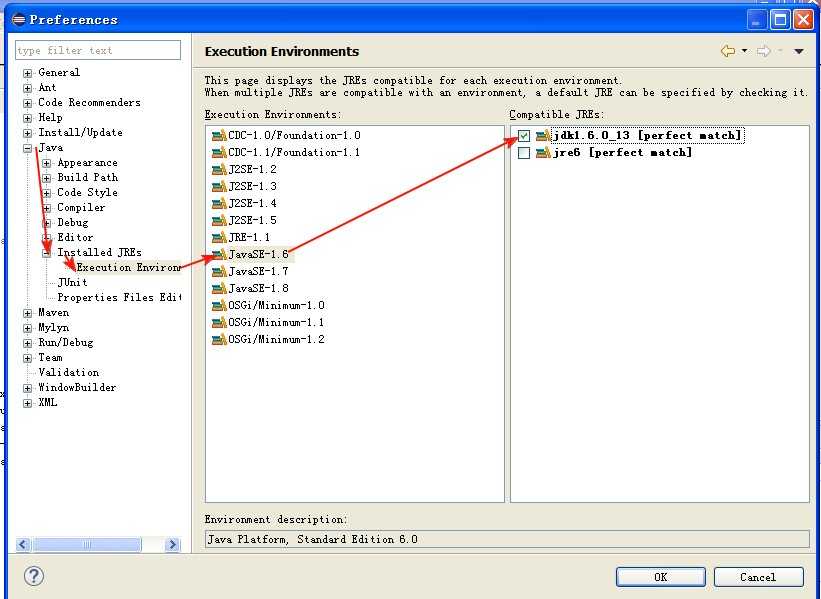Expand the Team tree node
This screenshot has height=599, width=821.
tap(28, 358)
